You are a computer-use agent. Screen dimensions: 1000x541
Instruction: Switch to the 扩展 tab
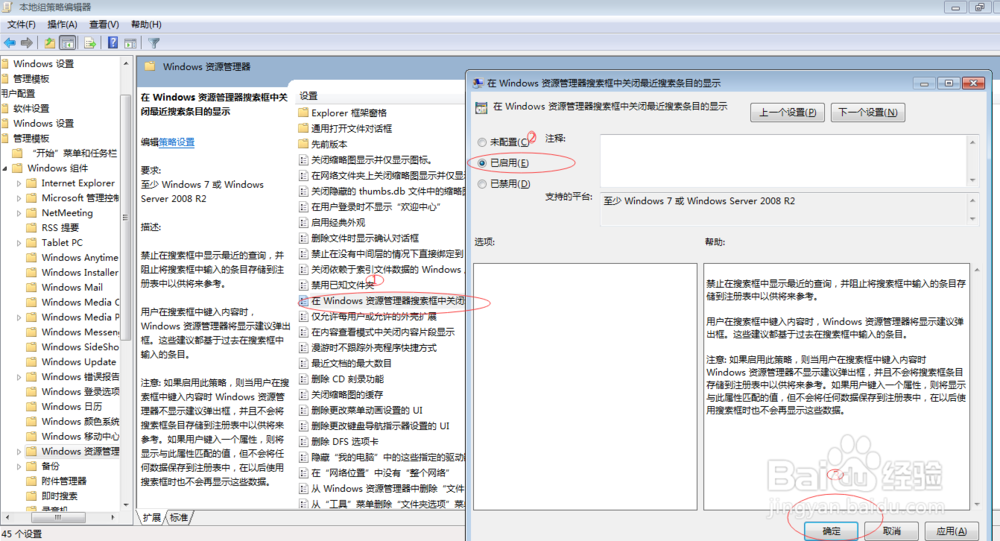point(152,517)
